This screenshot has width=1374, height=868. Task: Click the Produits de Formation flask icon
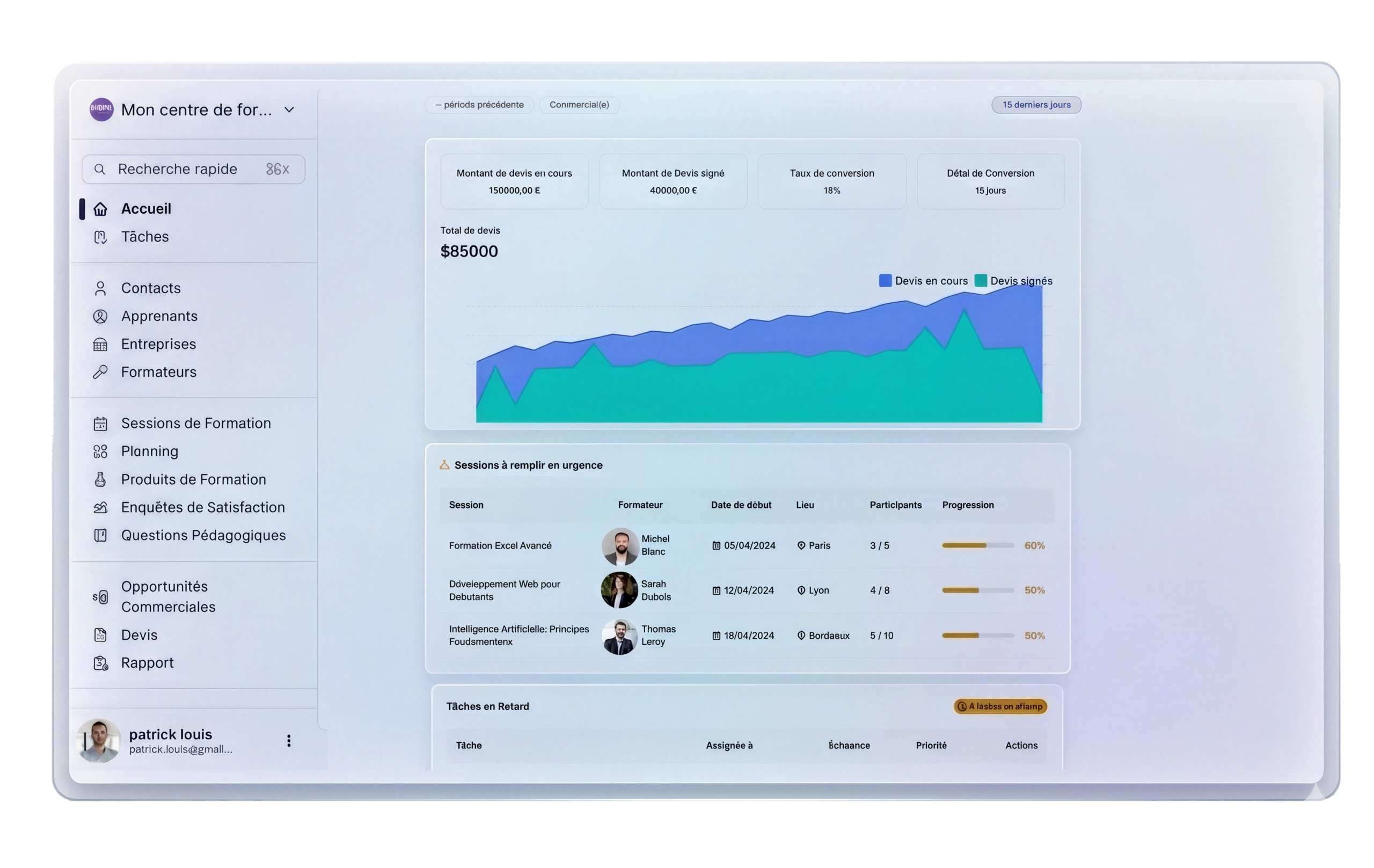[100, 479]
